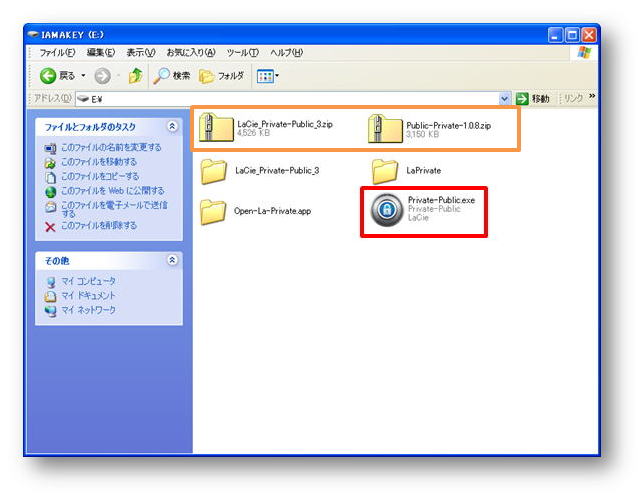The image size is (644, 500).
Task: Click the Windows flag logo throbber
Action: pos(584,53)
